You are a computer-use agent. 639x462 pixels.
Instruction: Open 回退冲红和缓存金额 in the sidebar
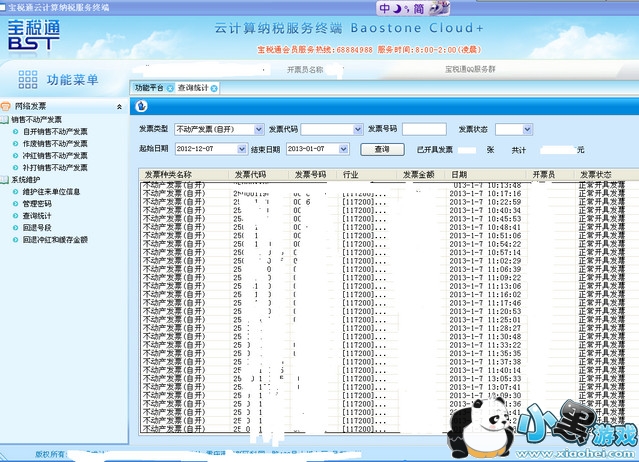pyautogui.click(x=55, y=240)
